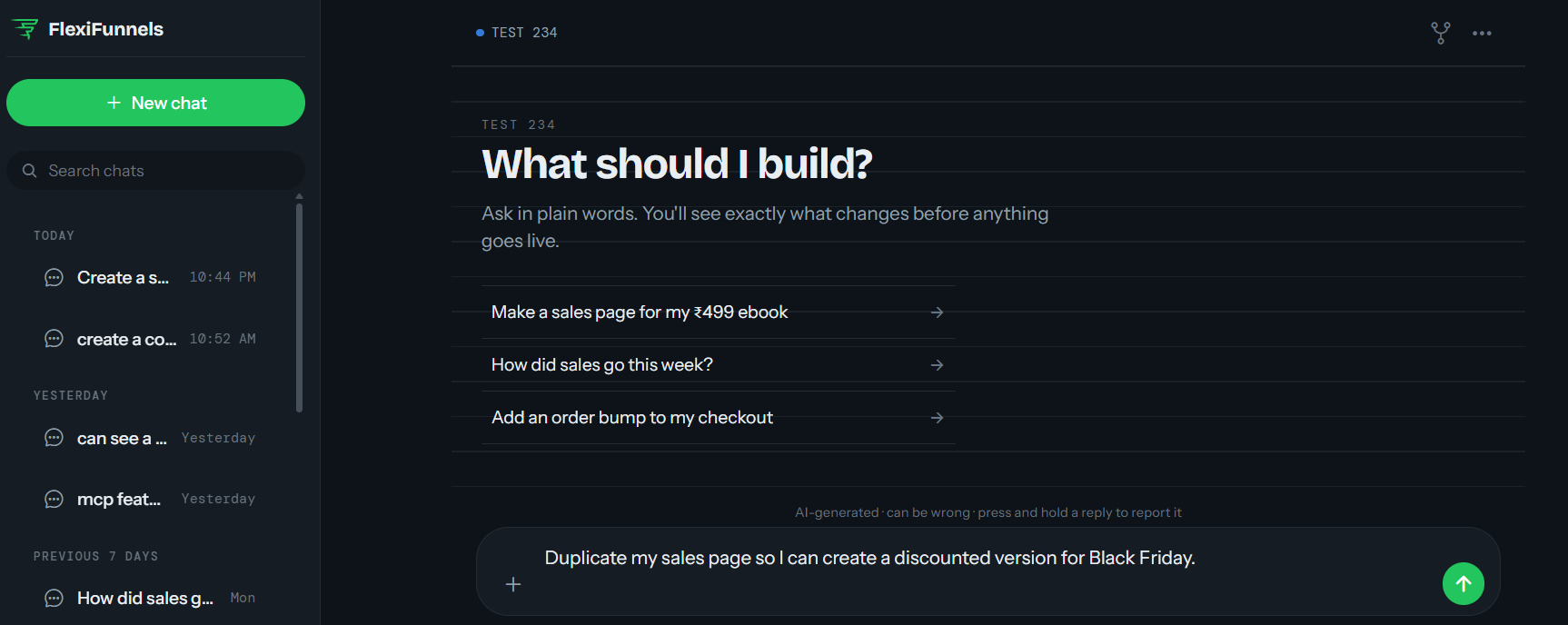This screenshot has height=625, width=1568.
Task: Open the 'can see a ...' chat from Yesterday
Action: pos(151,438)
